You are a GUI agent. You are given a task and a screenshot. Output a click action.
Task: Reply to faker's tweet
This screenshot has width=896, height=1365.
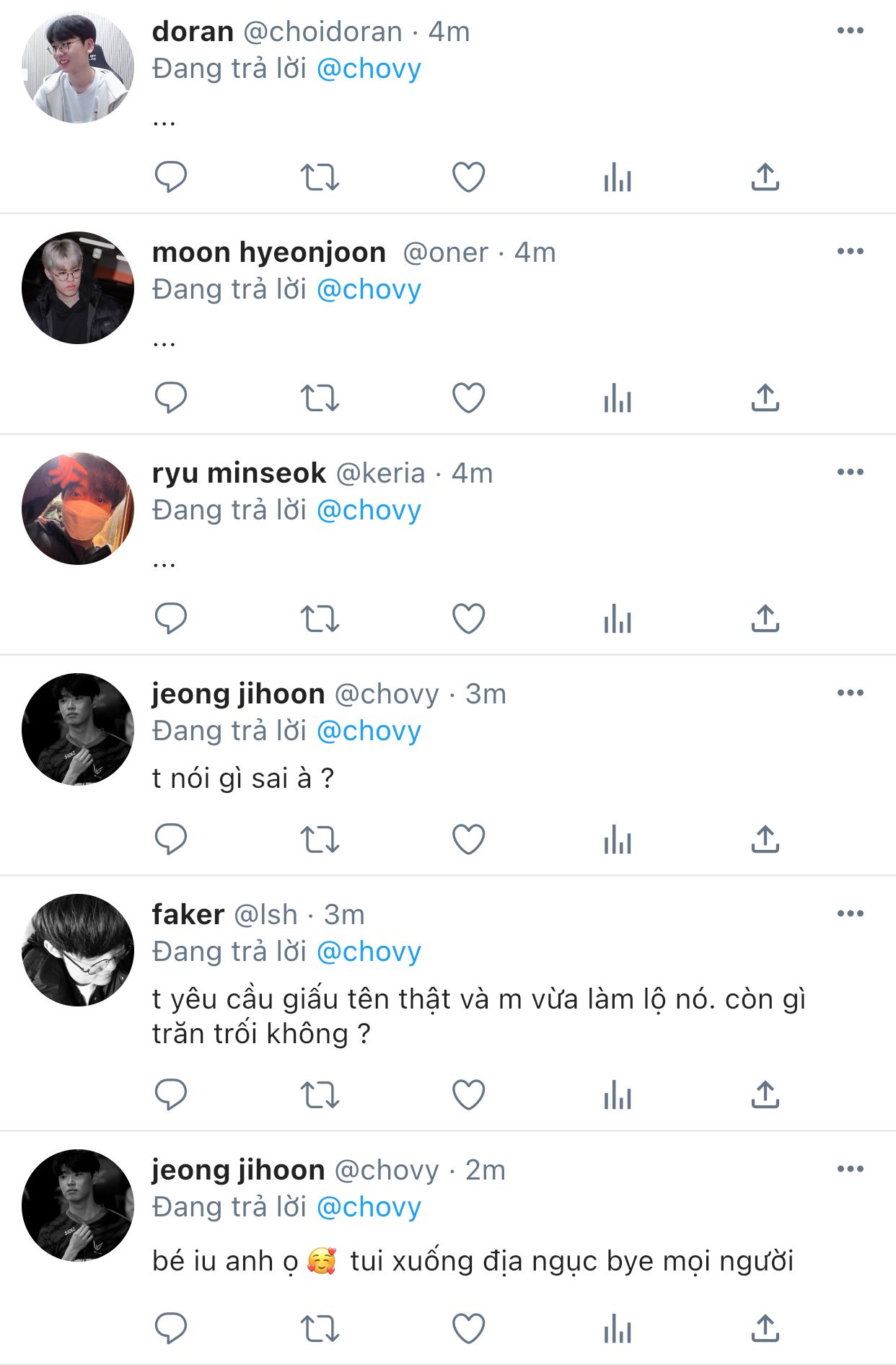click(171, 1094)
